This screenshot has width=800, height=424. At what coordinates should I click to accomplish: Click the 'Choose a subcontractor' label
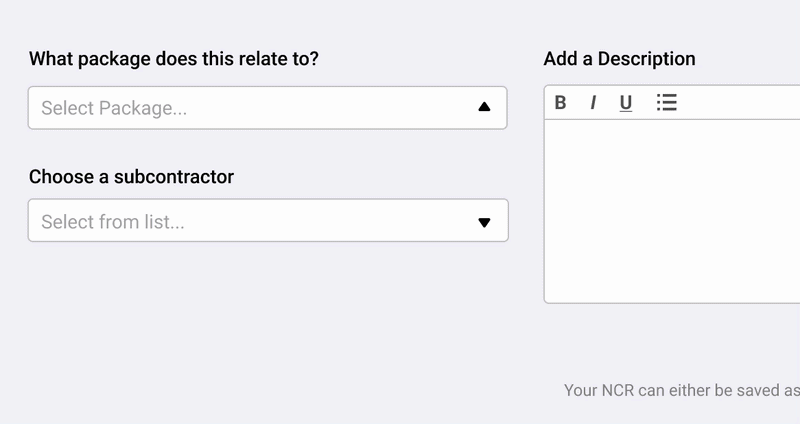pos(131,177)
